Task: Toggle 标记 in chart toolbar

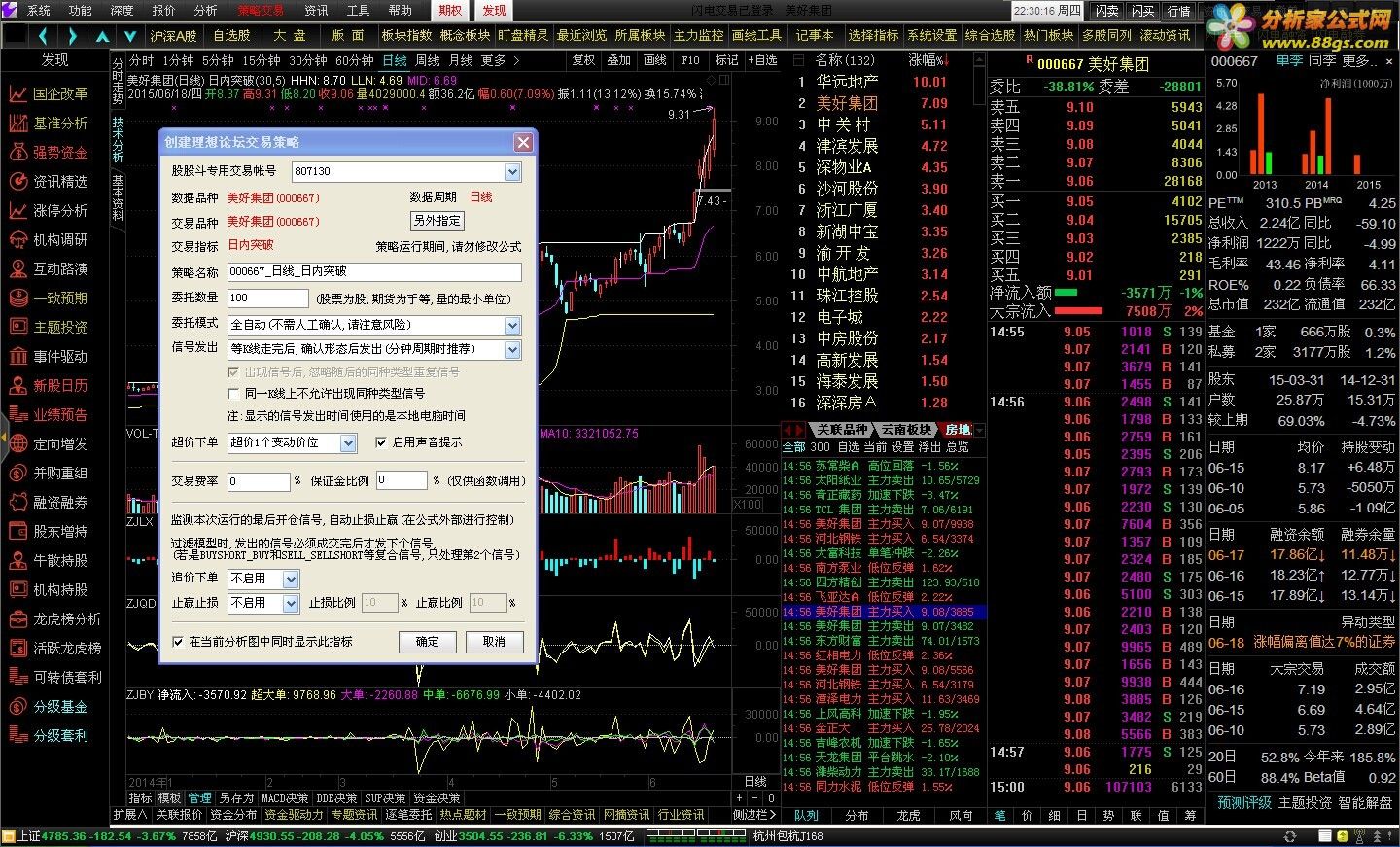Action: click(726, 60)
